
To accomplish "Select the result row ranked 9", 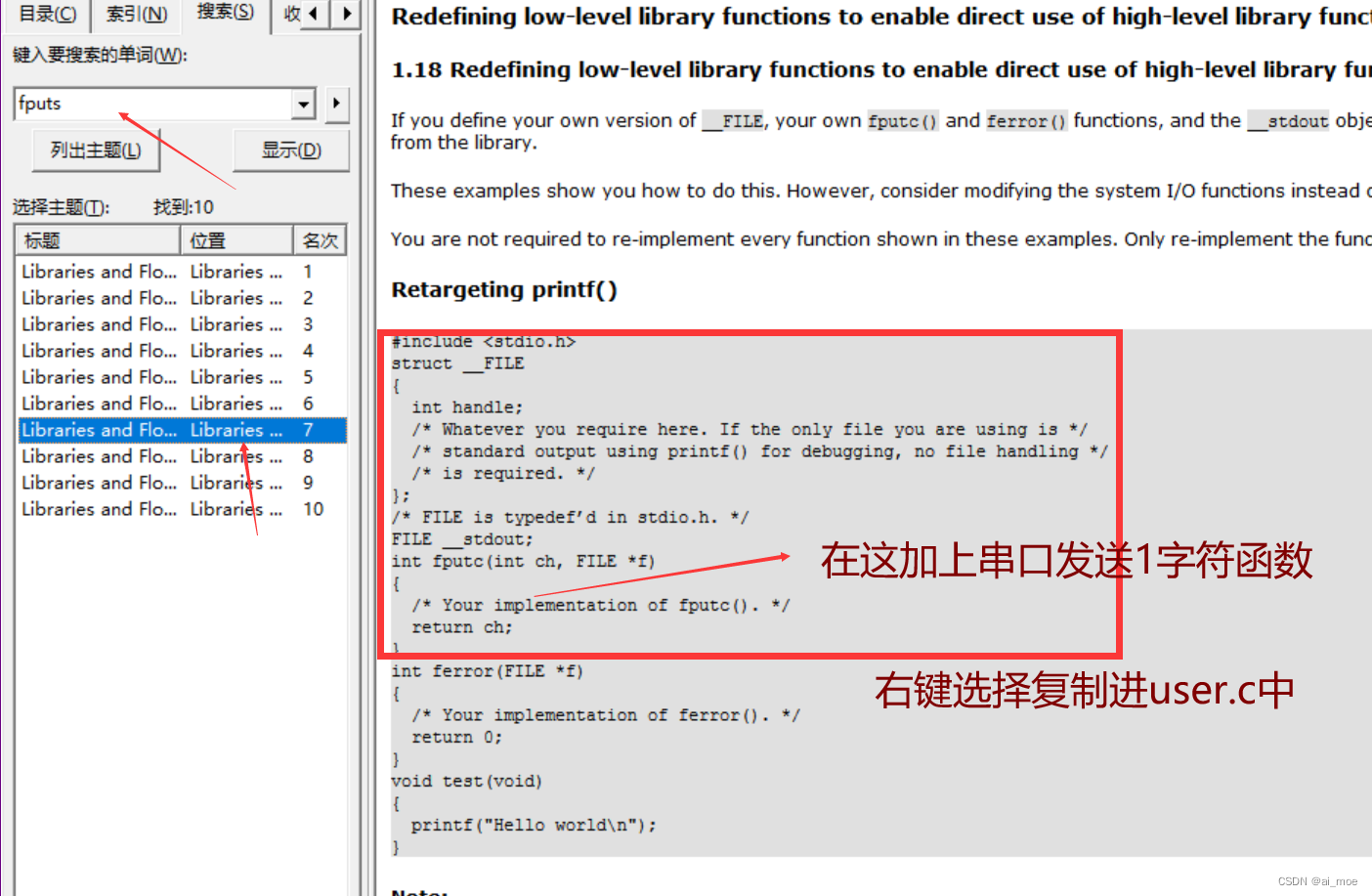I will tap(182, 483).
